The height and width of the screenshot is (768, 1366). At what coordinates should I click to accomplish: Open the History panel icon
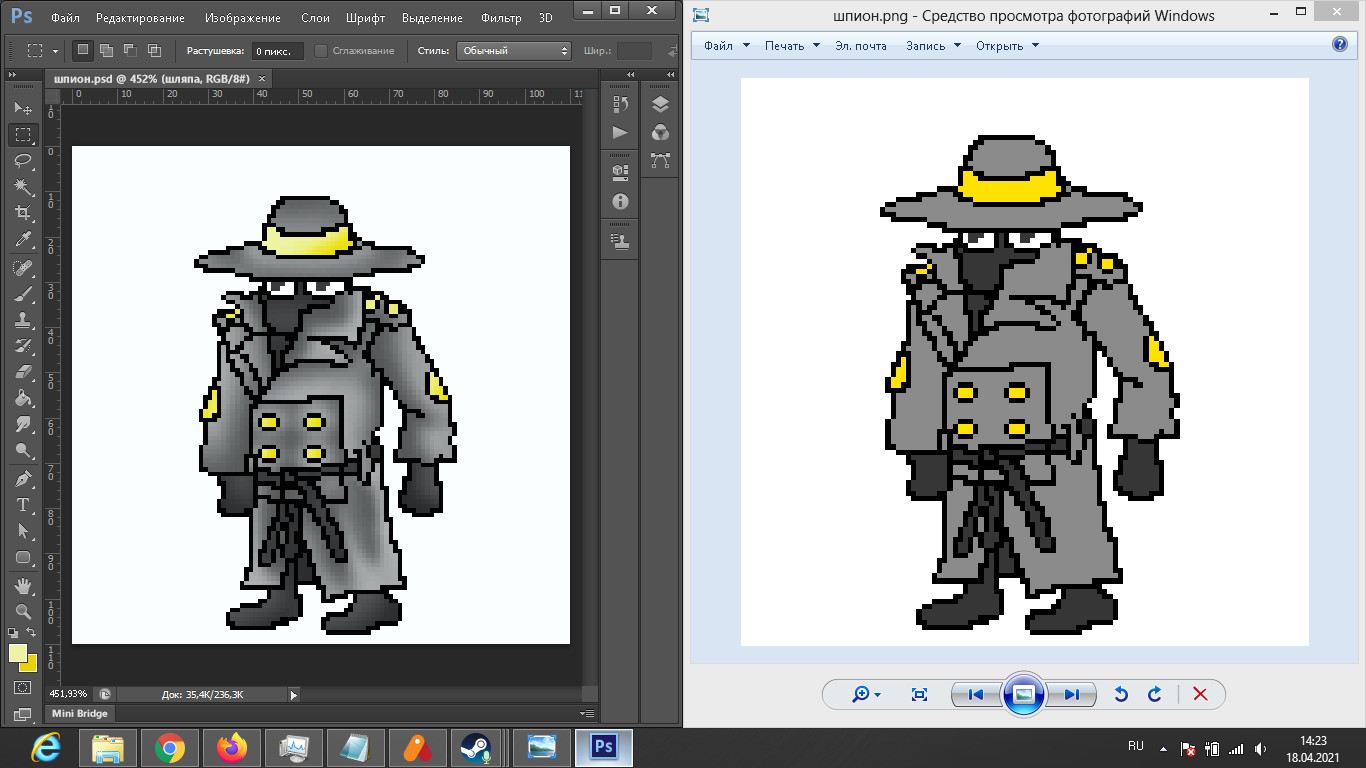tap(620, 104)
